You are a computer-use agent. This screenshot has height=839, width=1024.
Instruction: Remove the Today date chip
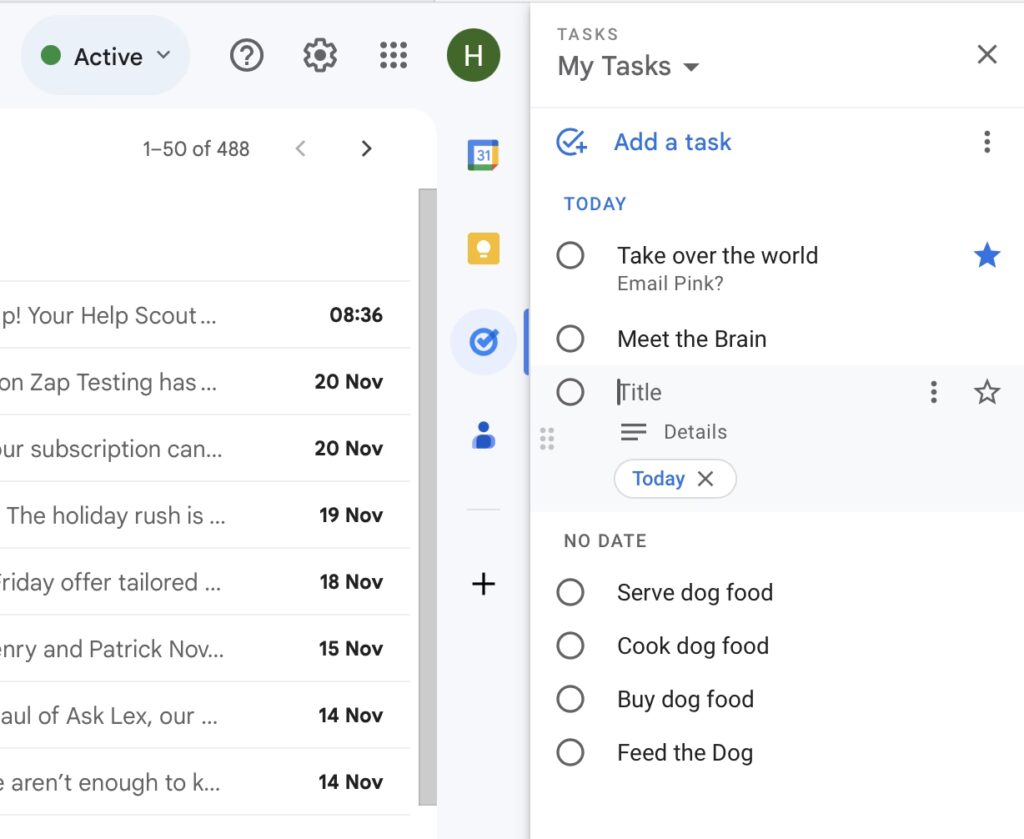tap(706, 479)
